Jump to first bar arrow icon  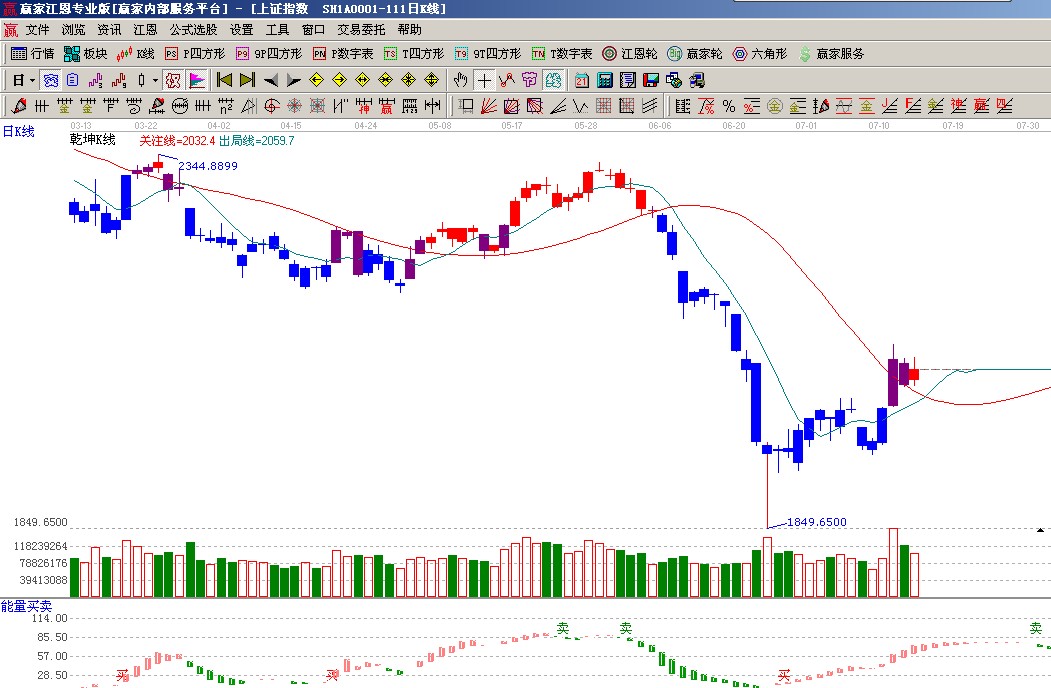pos(225,80)
